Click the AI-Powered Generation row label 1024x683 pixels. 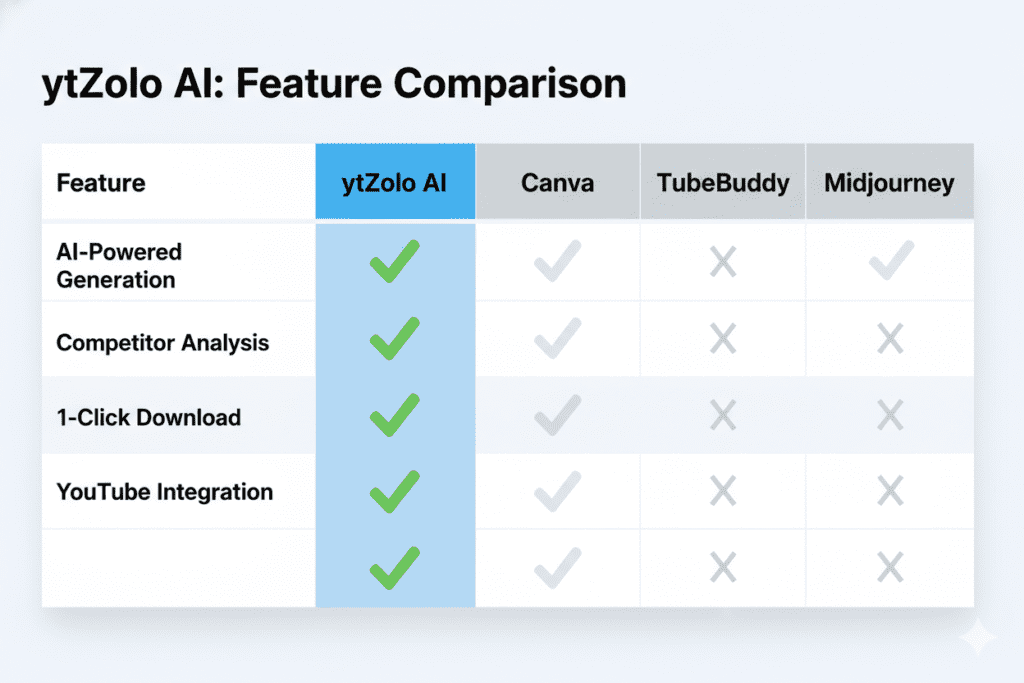pyautogui.click(x=116, y=266)
